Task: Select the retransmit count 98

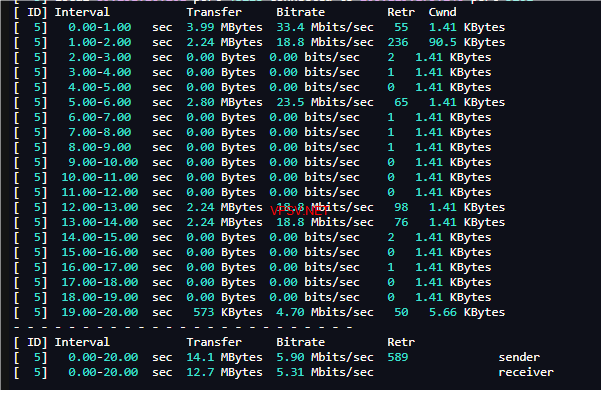Action: (401, 207)
